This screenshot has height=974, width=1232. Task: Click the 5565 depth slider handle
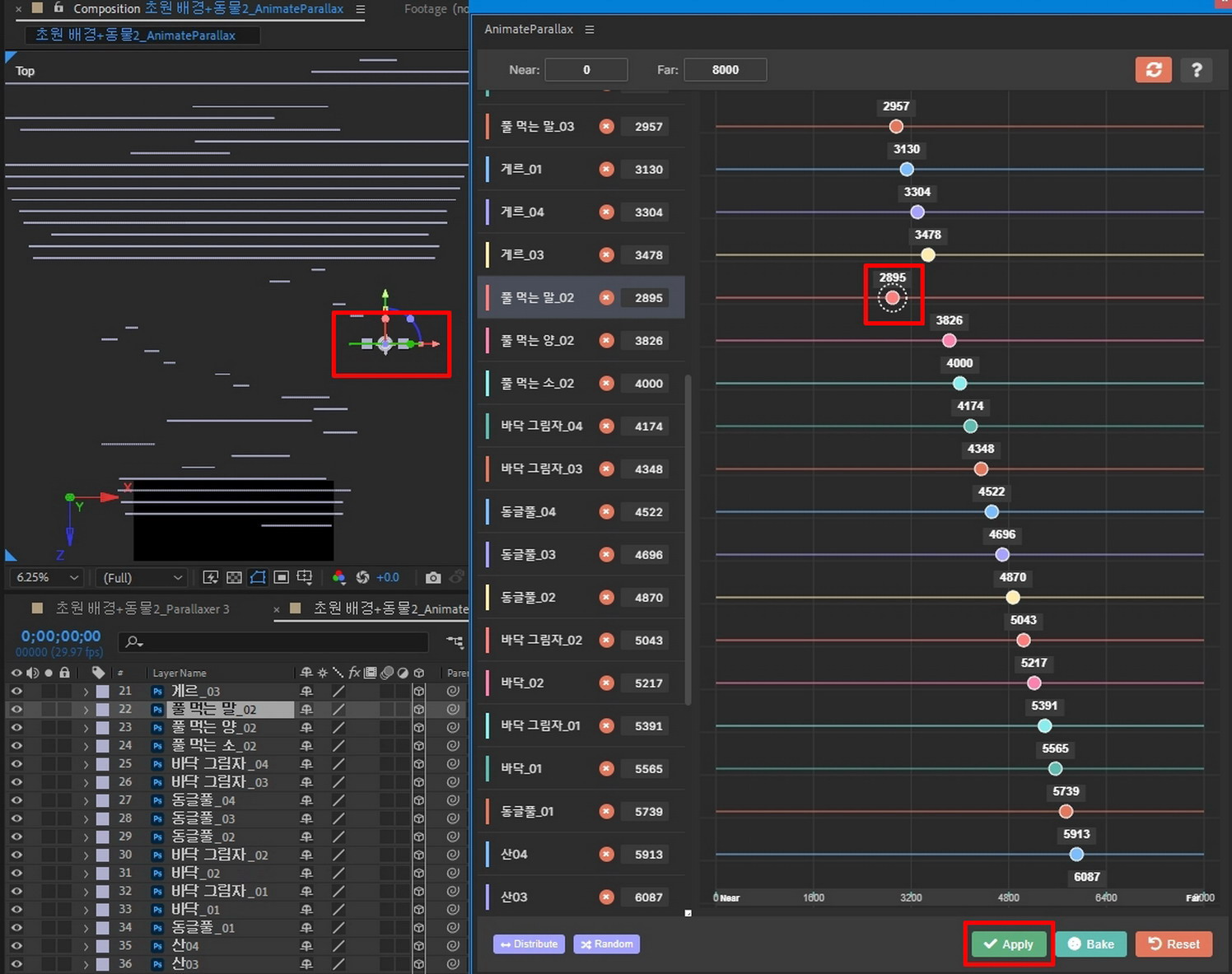point(1055,769)
